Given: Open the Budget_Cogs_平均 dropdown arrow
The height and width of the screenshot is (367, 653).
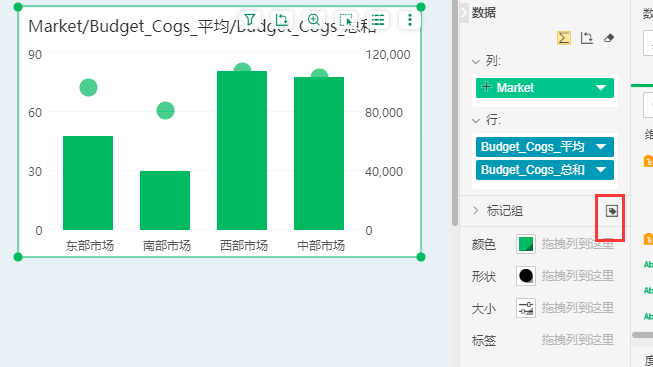Looking at the screenshot, I should (x=601, y=147).
